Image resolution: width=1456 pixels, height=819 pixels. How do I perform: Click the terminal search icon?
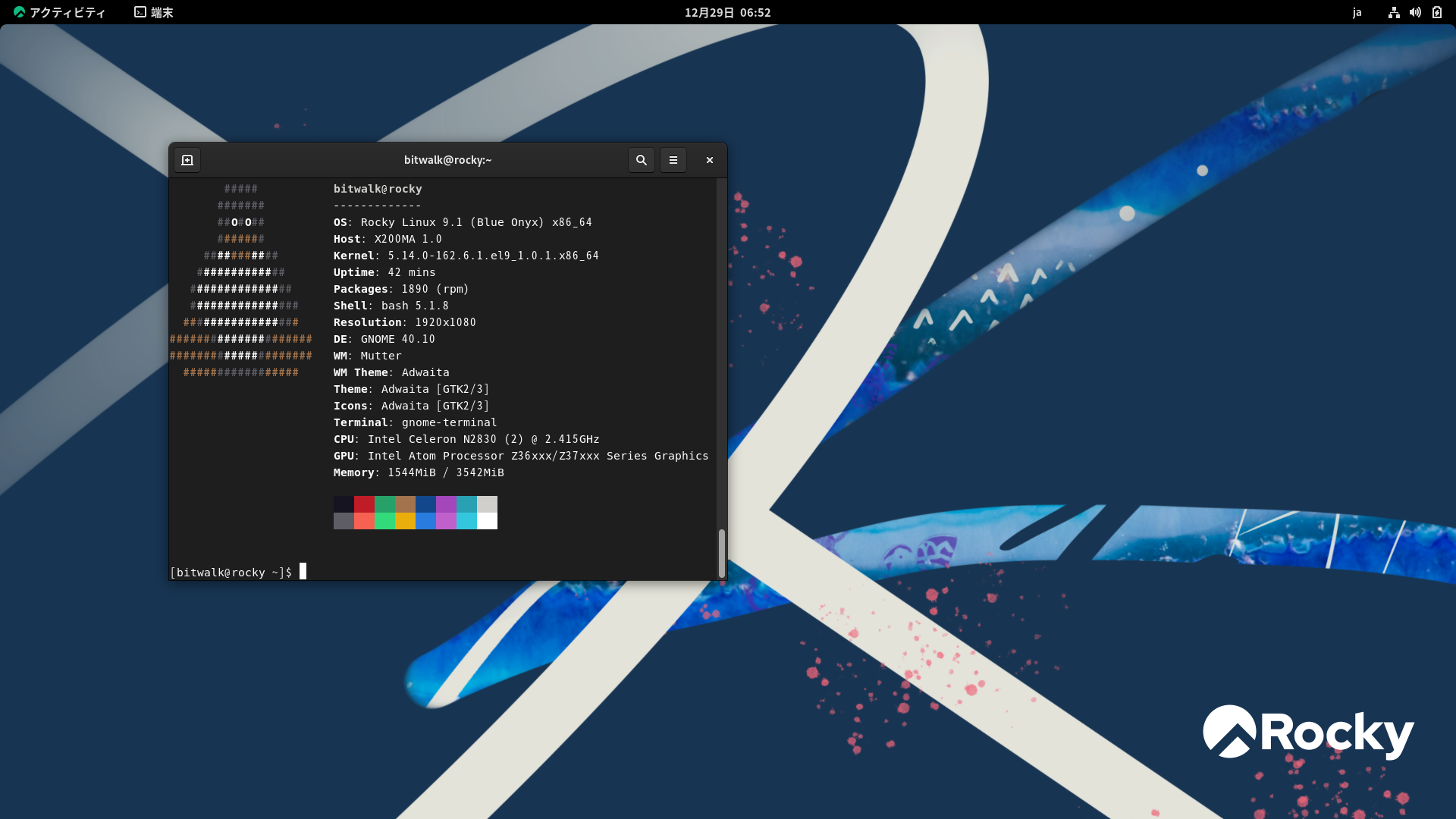(x=642, y=160)
